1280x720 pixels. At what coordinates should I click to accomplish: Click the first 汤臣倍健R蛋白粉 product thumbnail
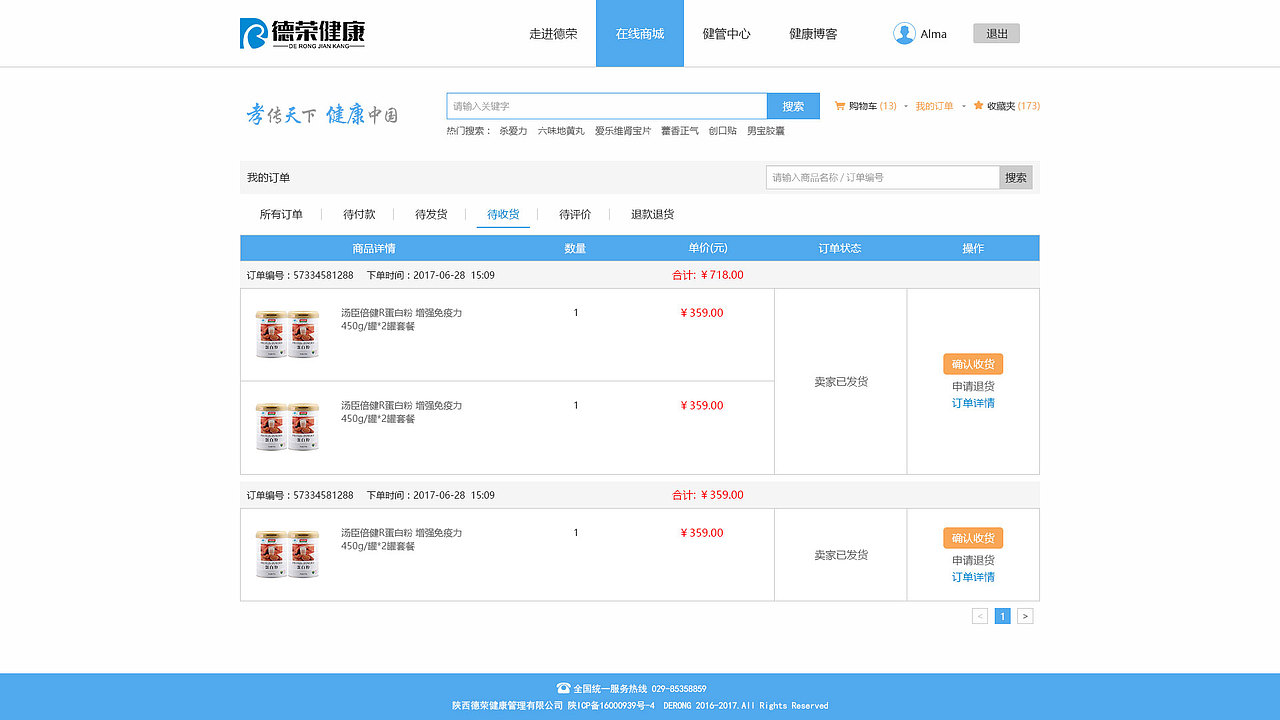click(x=287, y=335)
